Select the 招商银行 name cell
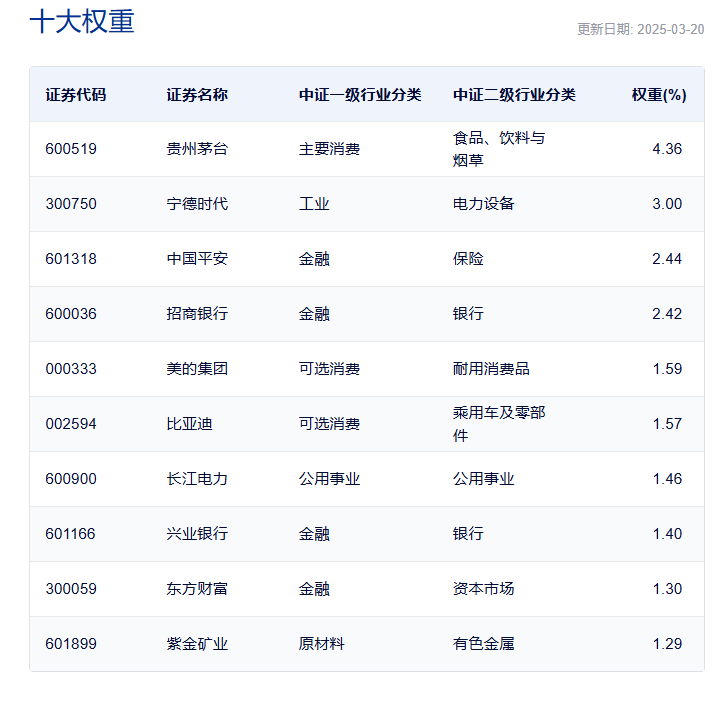This screenshot has height=716, width=724. pyautogui.click(x=197, y=313)
